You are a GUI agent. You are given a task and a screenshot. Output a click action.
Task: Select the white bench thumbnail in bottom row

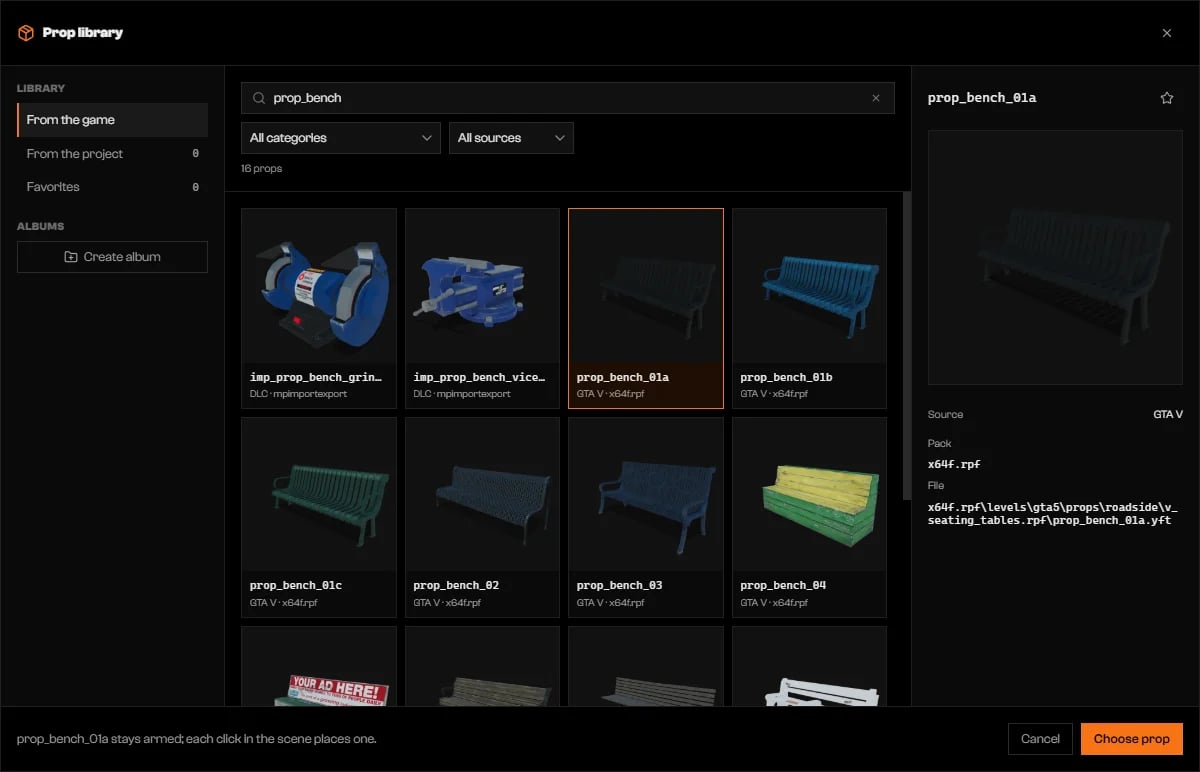pos(809,667)
